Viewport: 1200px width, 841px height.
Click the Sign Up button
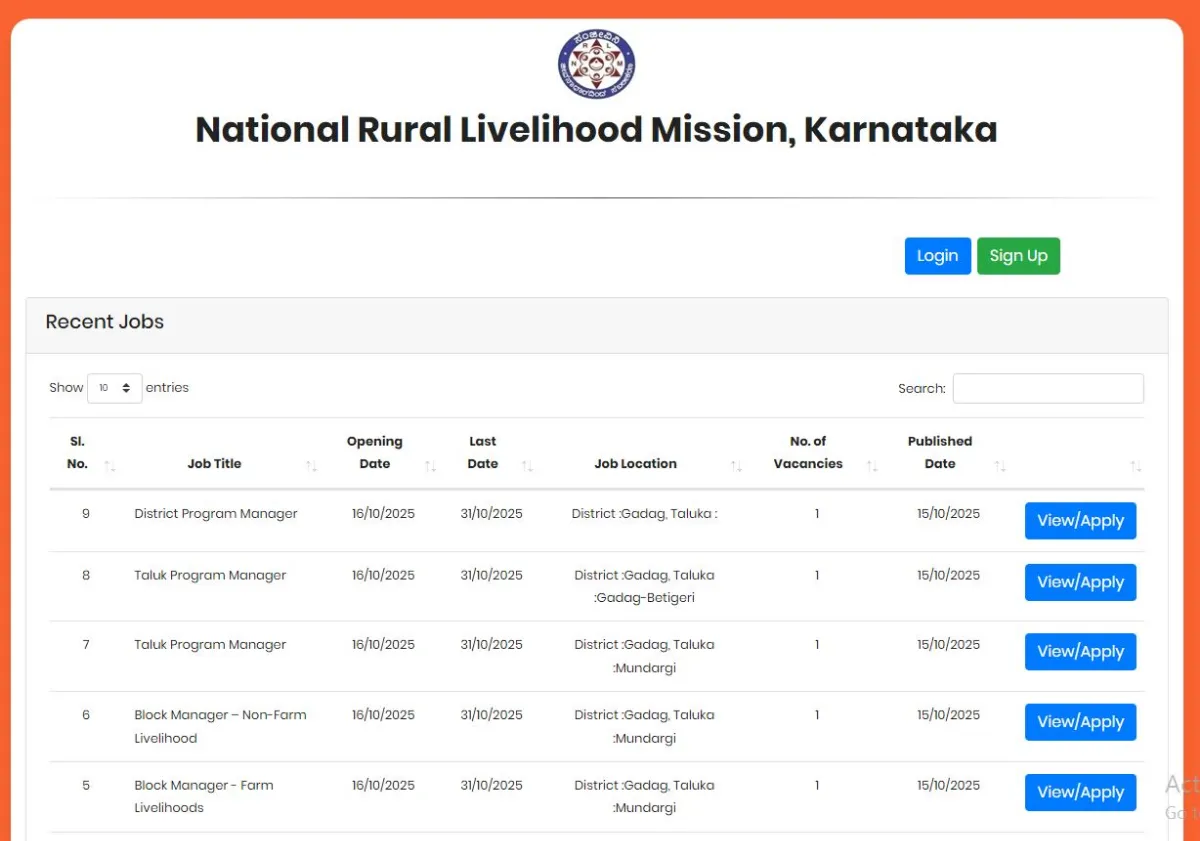[1018, 256]
